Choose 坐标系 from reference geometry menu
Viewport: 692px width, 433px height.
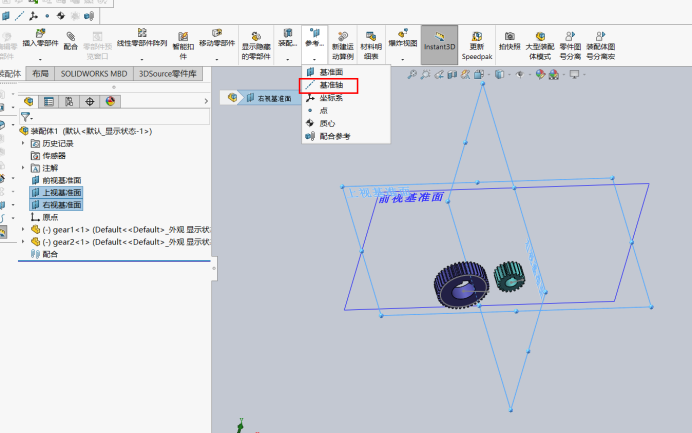pyautogui.click(x=346, y=98)
